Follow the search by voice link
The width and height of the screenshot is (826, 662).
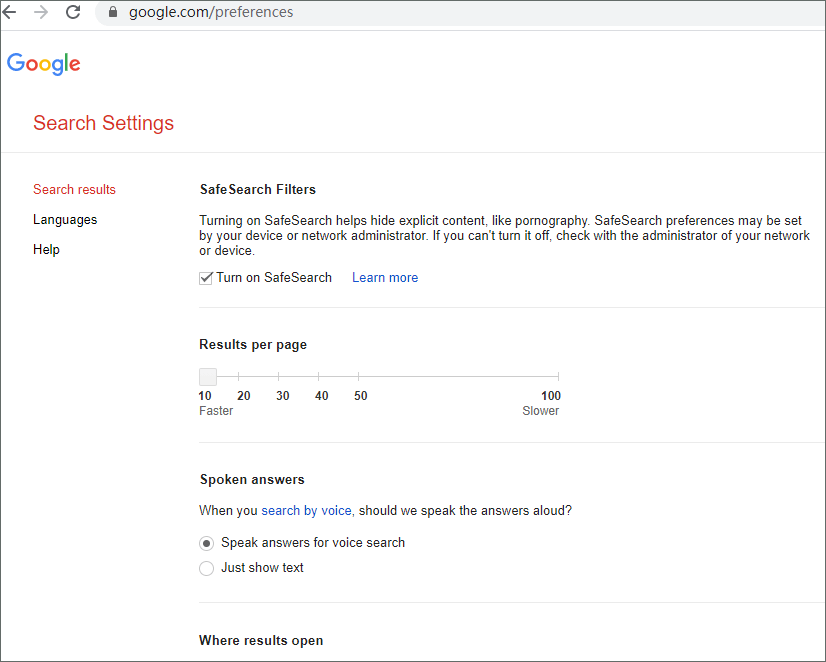(306, 511)
